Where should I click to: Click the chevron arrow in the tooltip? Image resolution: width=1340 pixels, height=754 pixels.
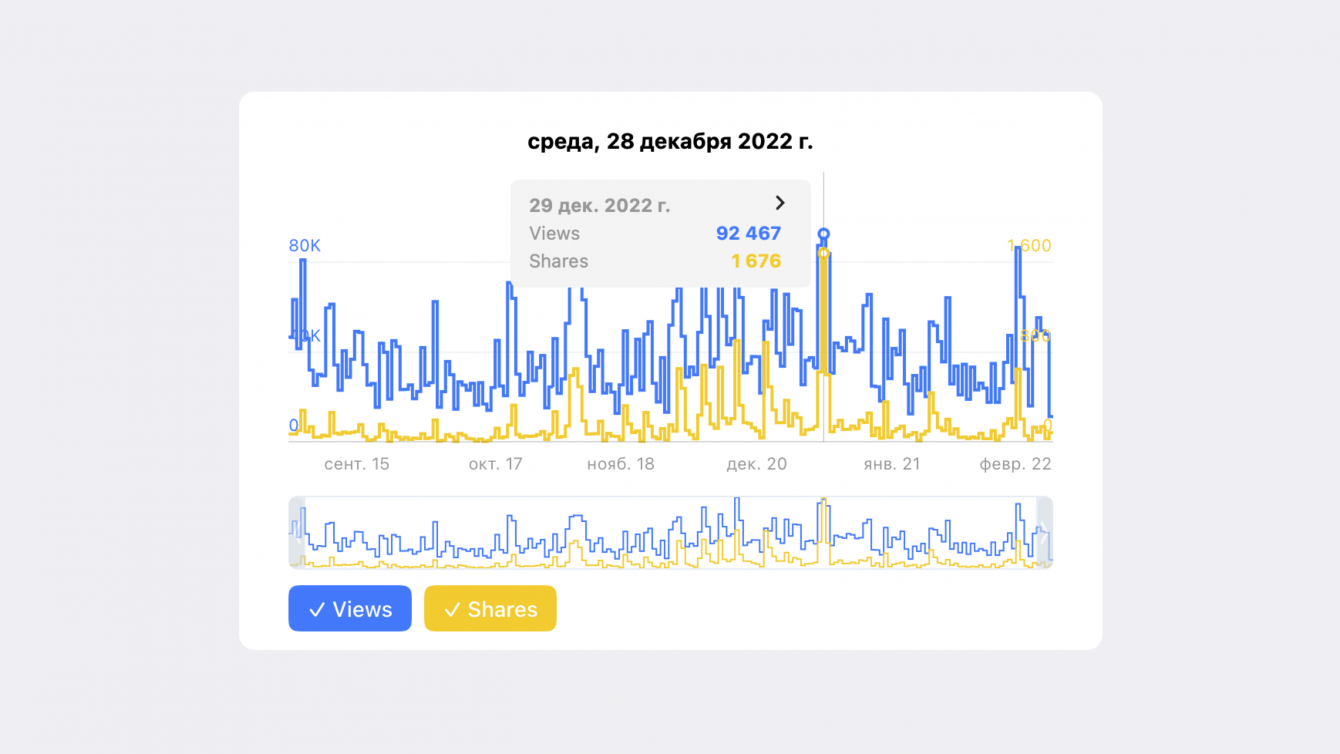[x=780, y=203]
